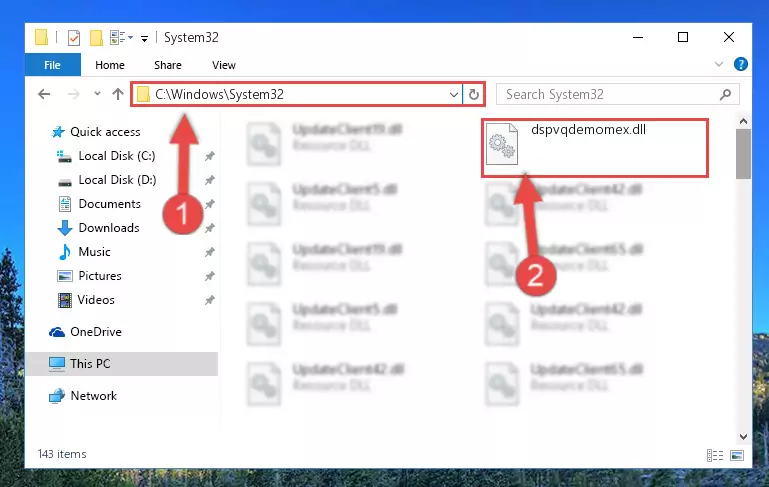The width and height of the screenshot is (769, 487).
Task: Open Documents in the sidebar
Action: click(100, 204)
